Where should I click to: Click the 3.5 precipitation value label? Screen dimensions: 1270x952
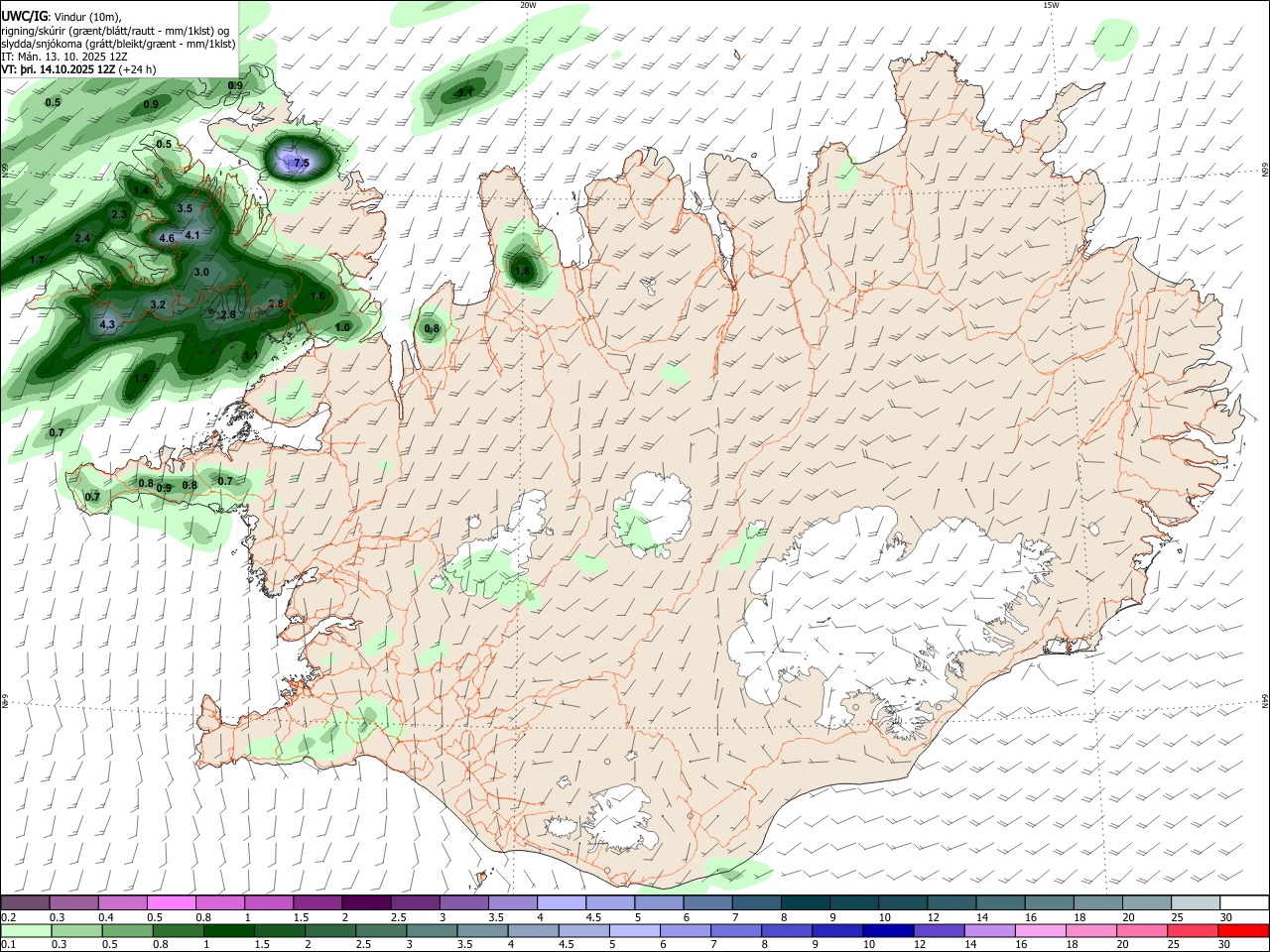tap(185, 208)
